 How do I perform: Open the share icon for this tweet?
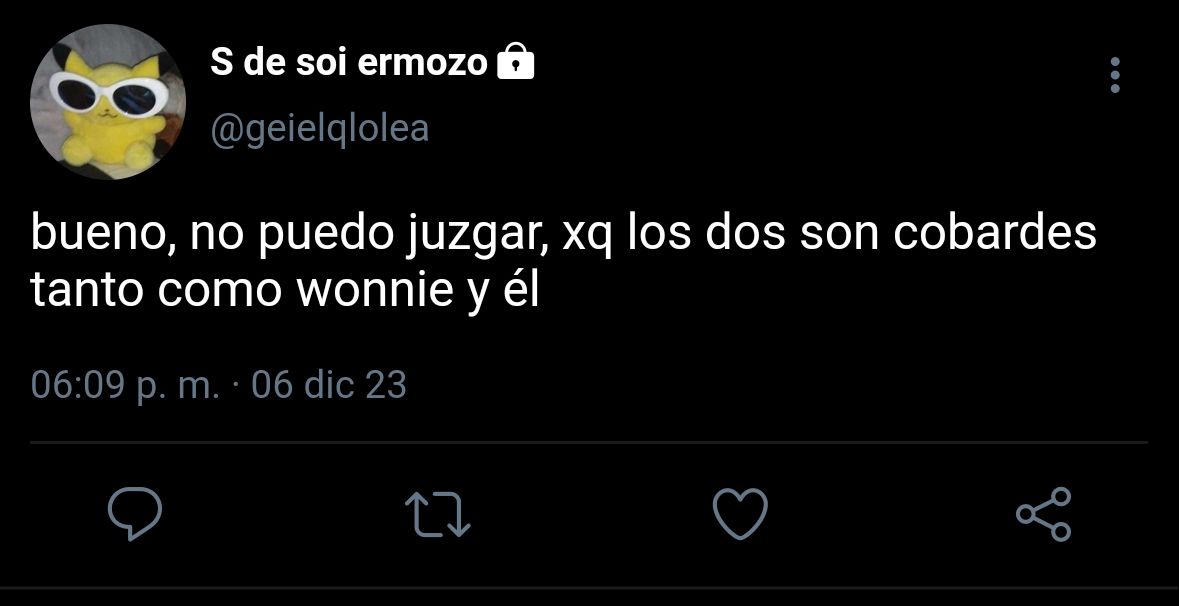[1044, 514]
